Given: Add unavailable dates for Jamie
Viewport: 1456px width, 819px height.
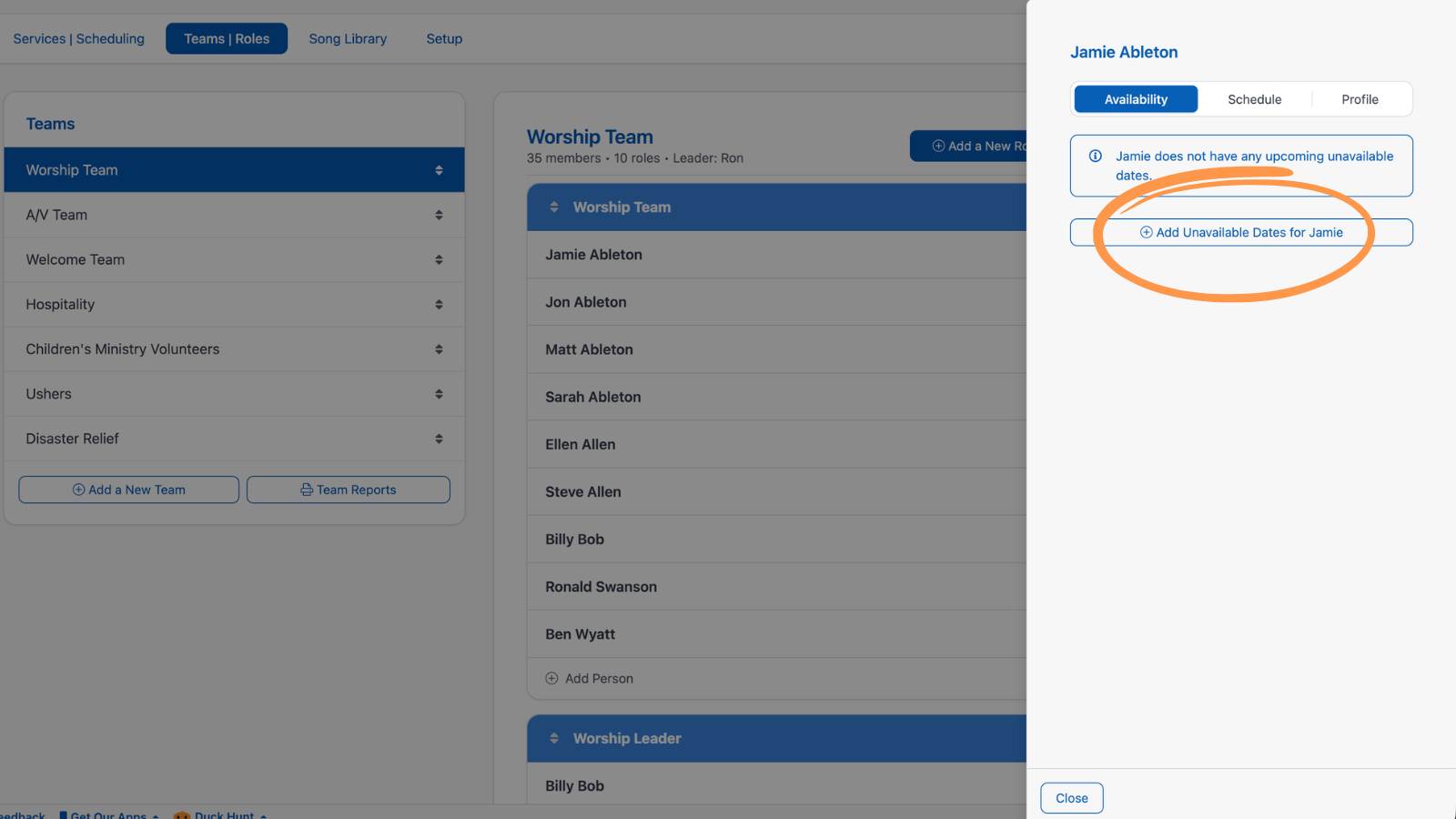Looking at the screenshot, I should (x=1241, y=232).
